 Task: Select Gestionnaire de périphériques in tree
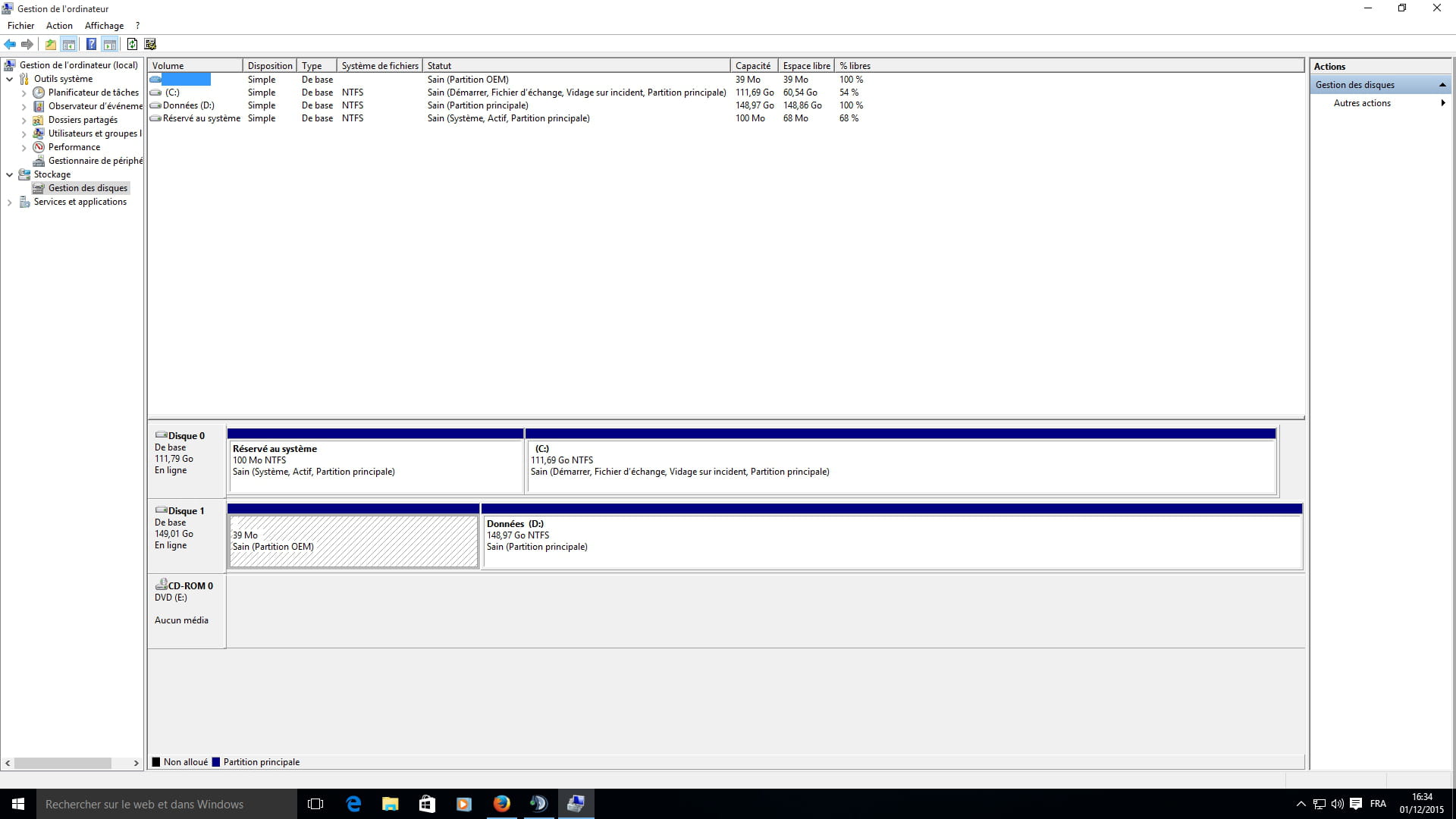tap(95, 161)
